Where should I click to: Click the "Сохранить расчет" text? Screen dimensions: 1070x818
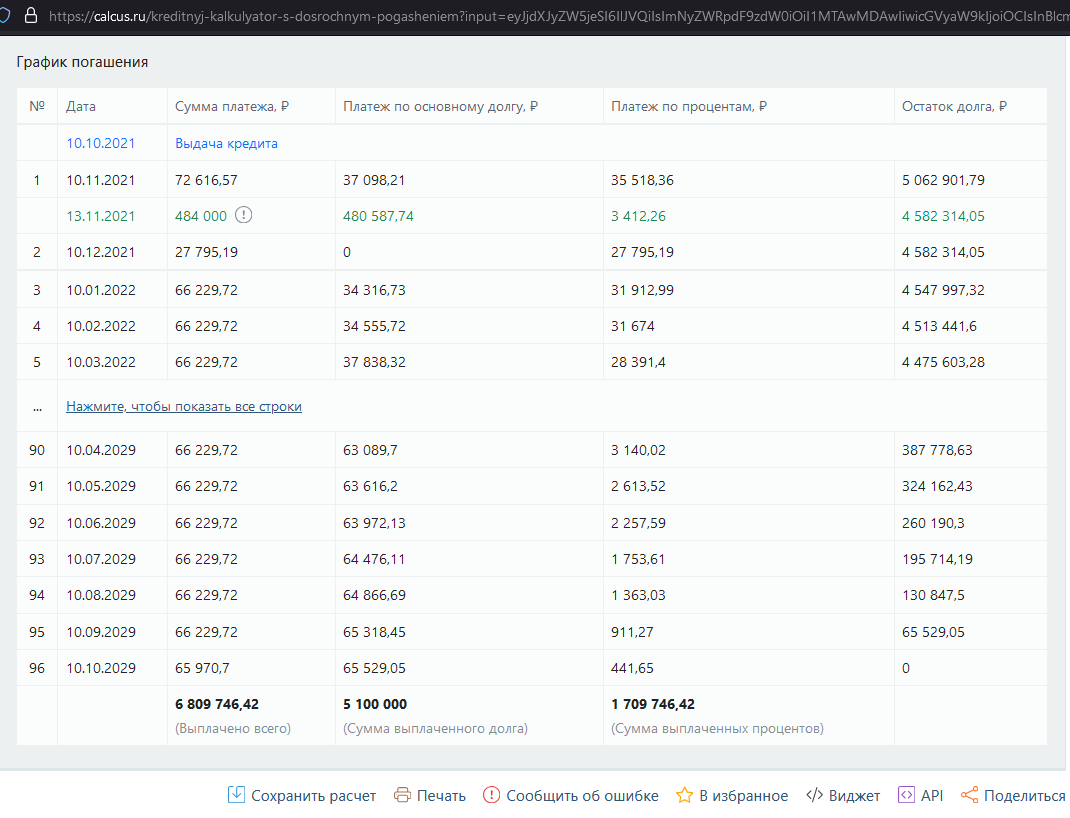click(x=313, y=796)
